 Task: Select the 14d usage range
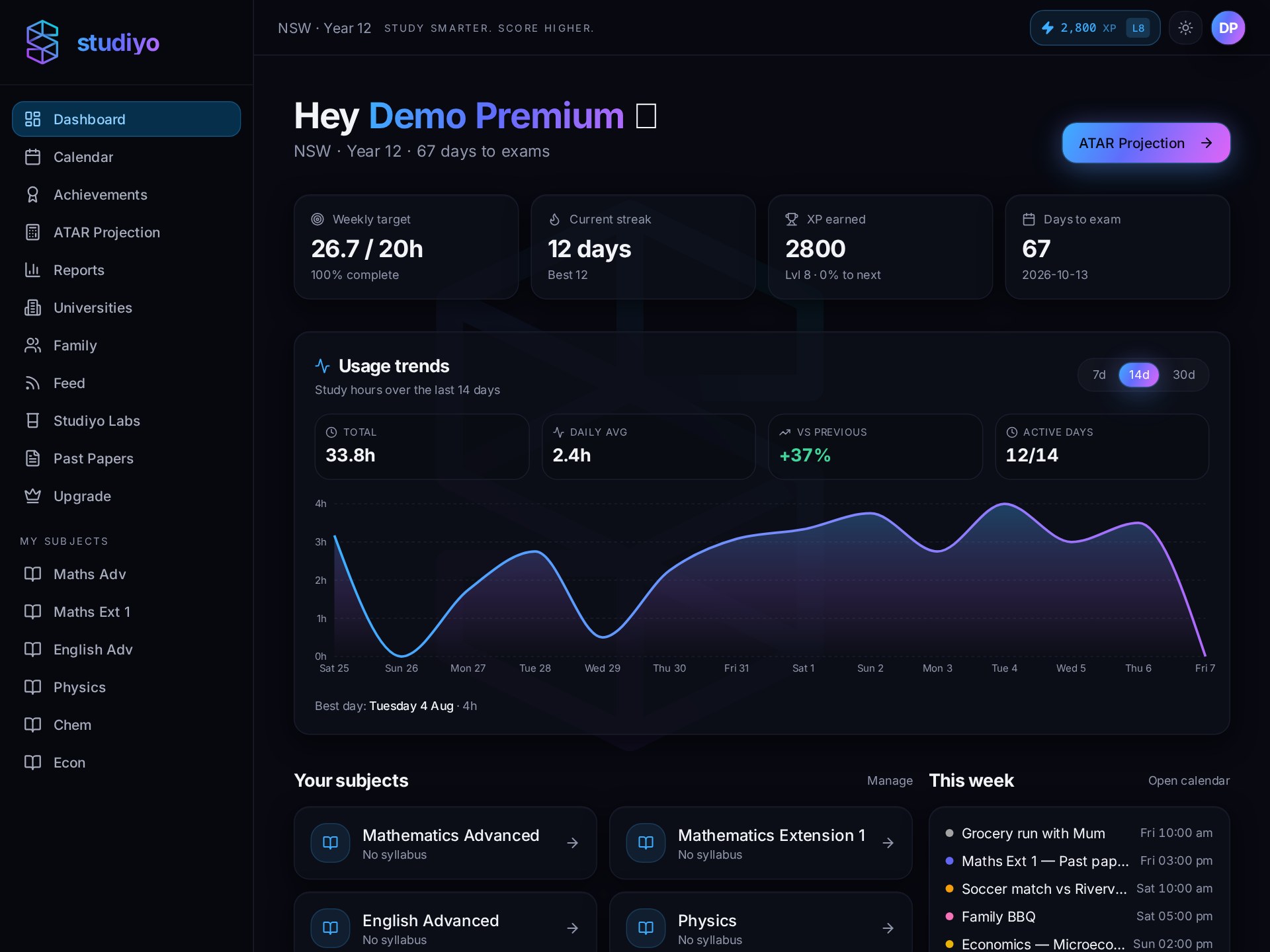coord(1138,375)
